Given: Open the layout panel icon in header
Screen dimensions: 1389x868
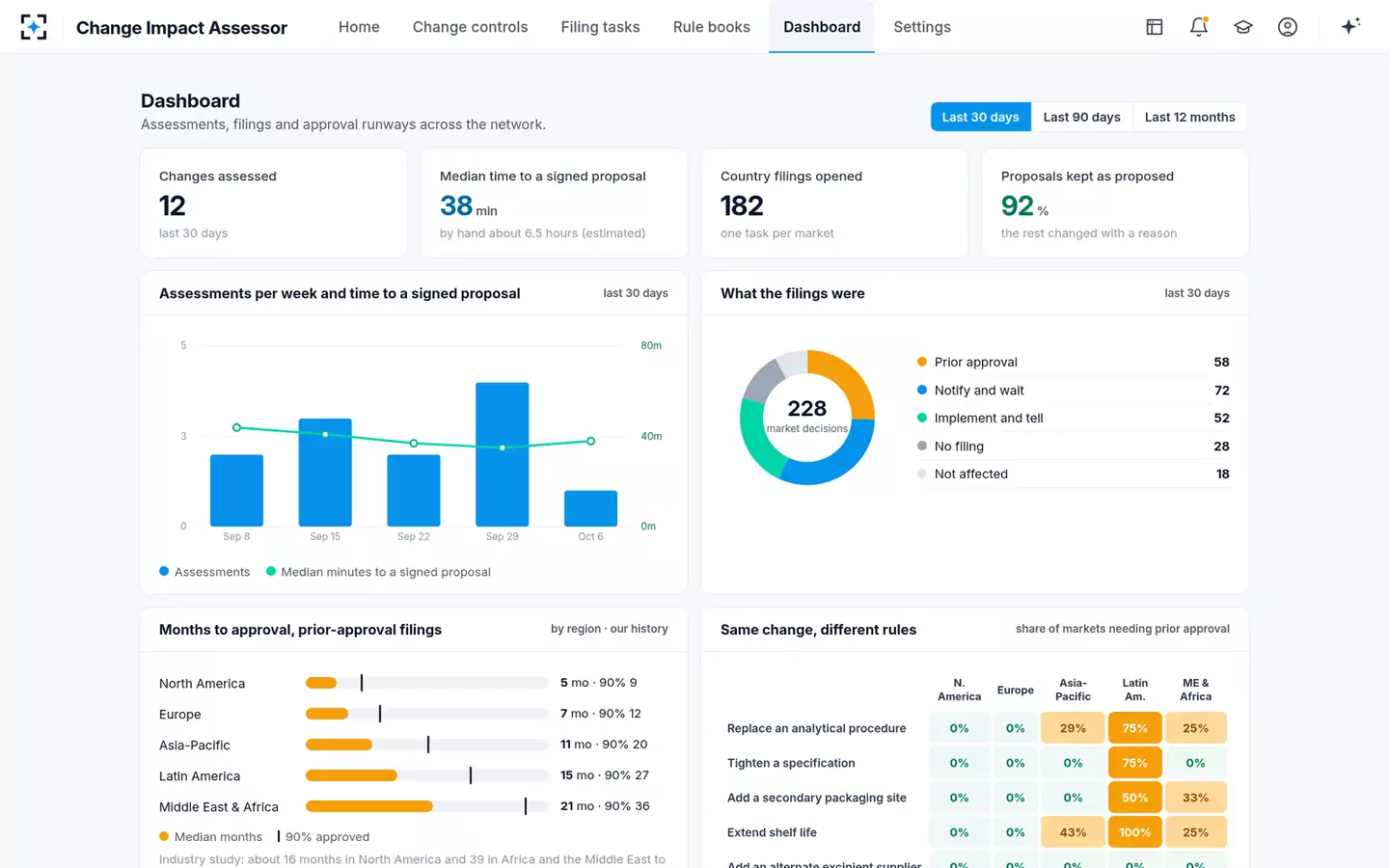Looking at the screenshot, I should pyautogui.click(x=1155, y=27).
